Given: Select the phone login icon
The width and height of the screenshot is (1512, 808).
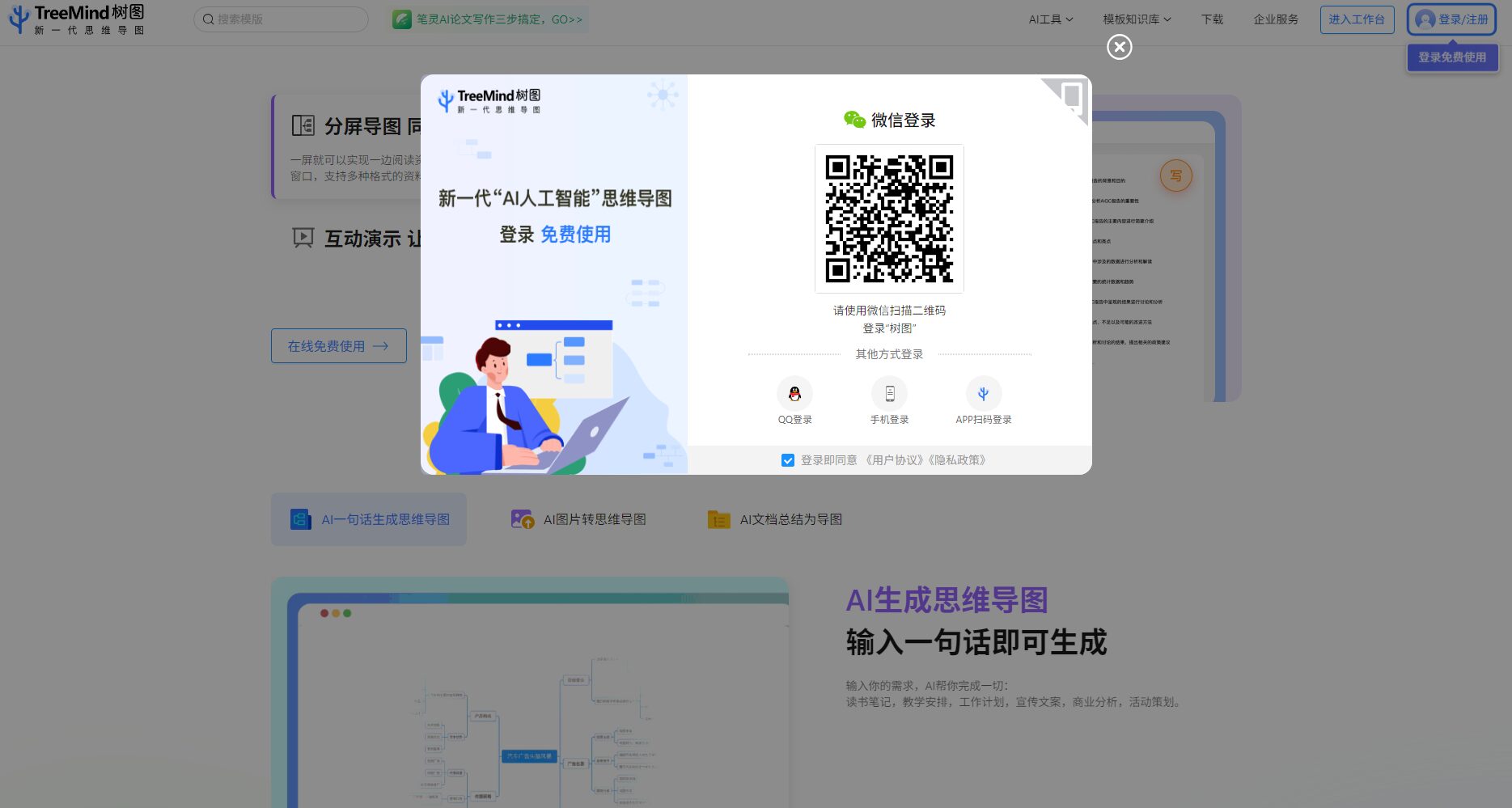Looking at the screenshot, I should (x=889, y=394).
